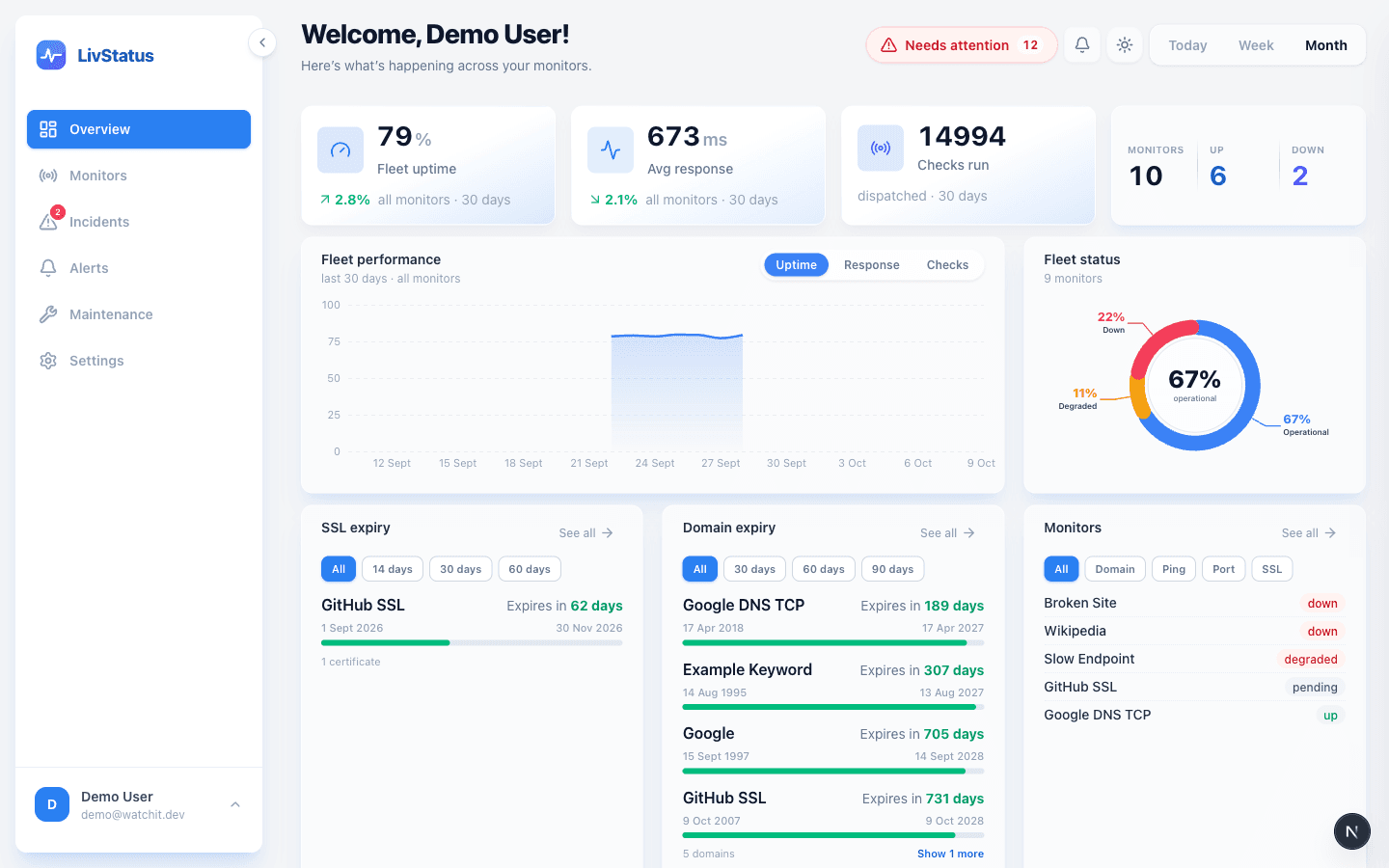1389x868 pixels.
Task: Click the Fleet uptime gauge icon
Action: (340, 149)
